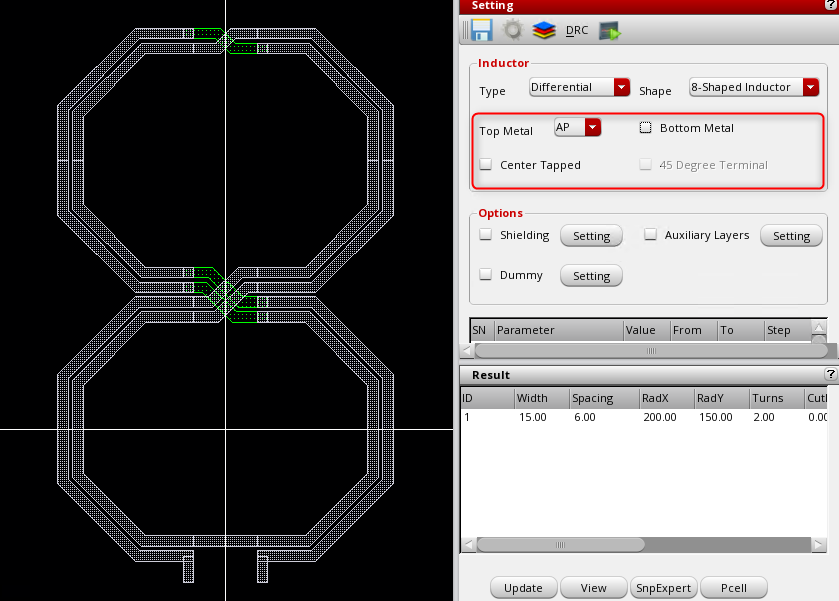839x601 pixels.
Task: Run DRC check from toolbar
Action: coord(577,30)
